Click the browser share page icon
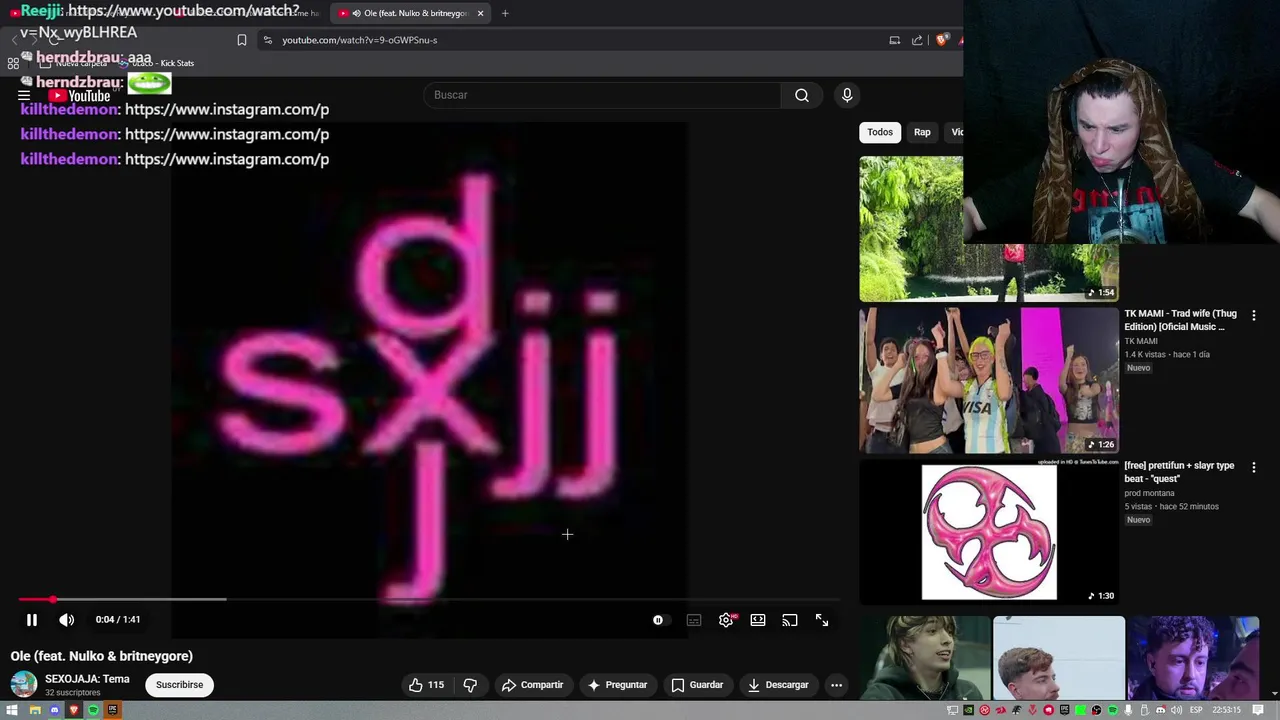 tap(917, 40)
